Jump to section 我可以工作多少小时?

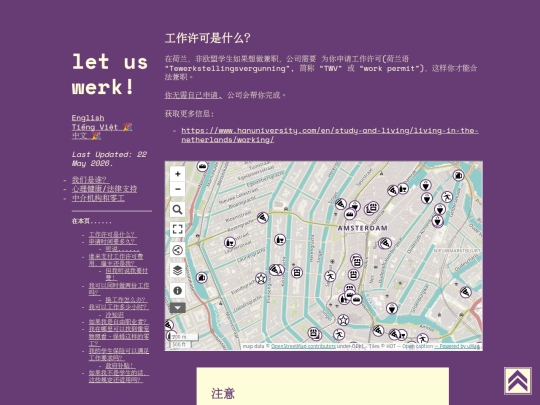(119, 307)
